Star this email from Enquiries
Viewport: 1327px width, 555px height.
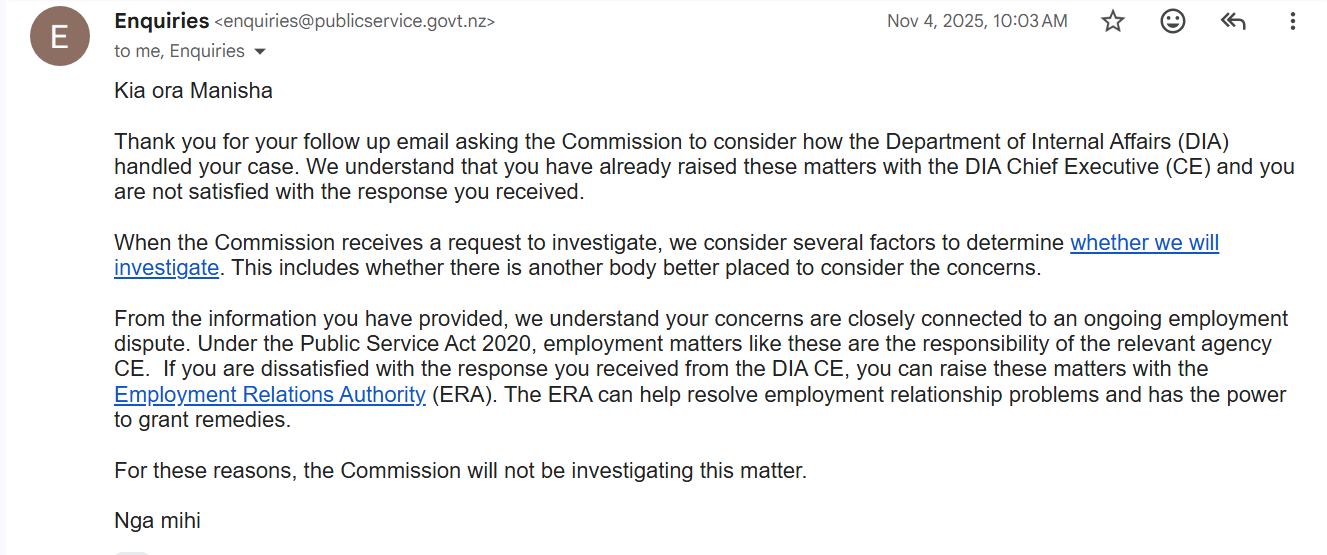[x=1113, y=21]
